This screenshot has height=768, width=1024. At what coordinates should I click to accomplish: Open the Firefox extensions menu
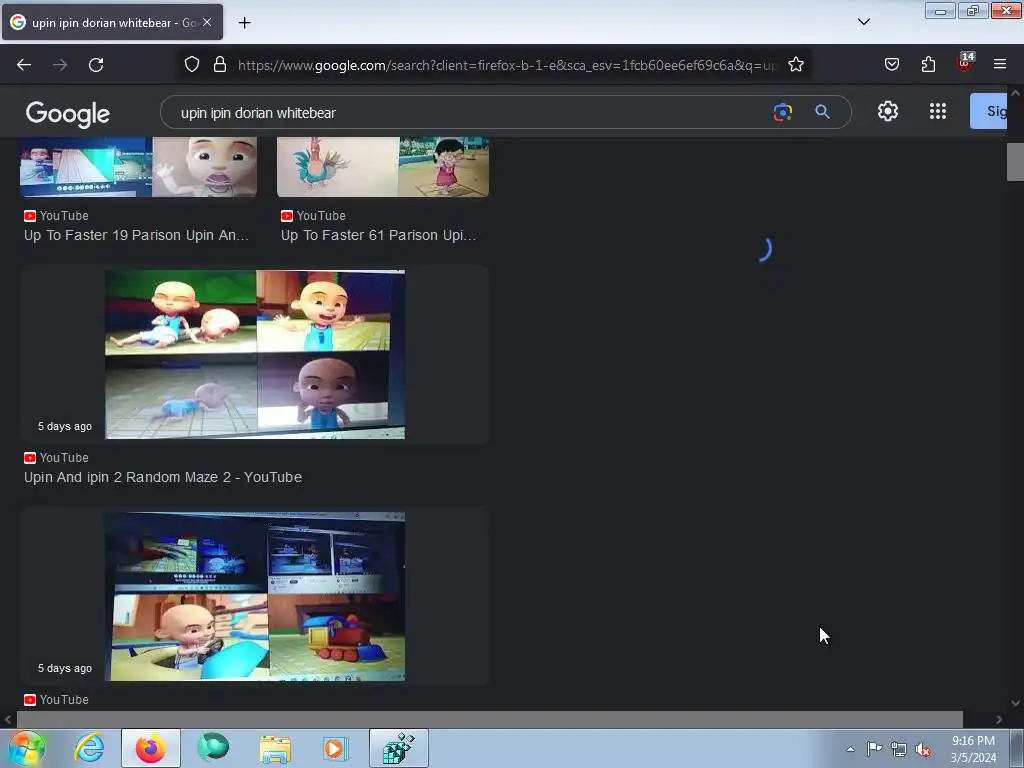(928, 65)
